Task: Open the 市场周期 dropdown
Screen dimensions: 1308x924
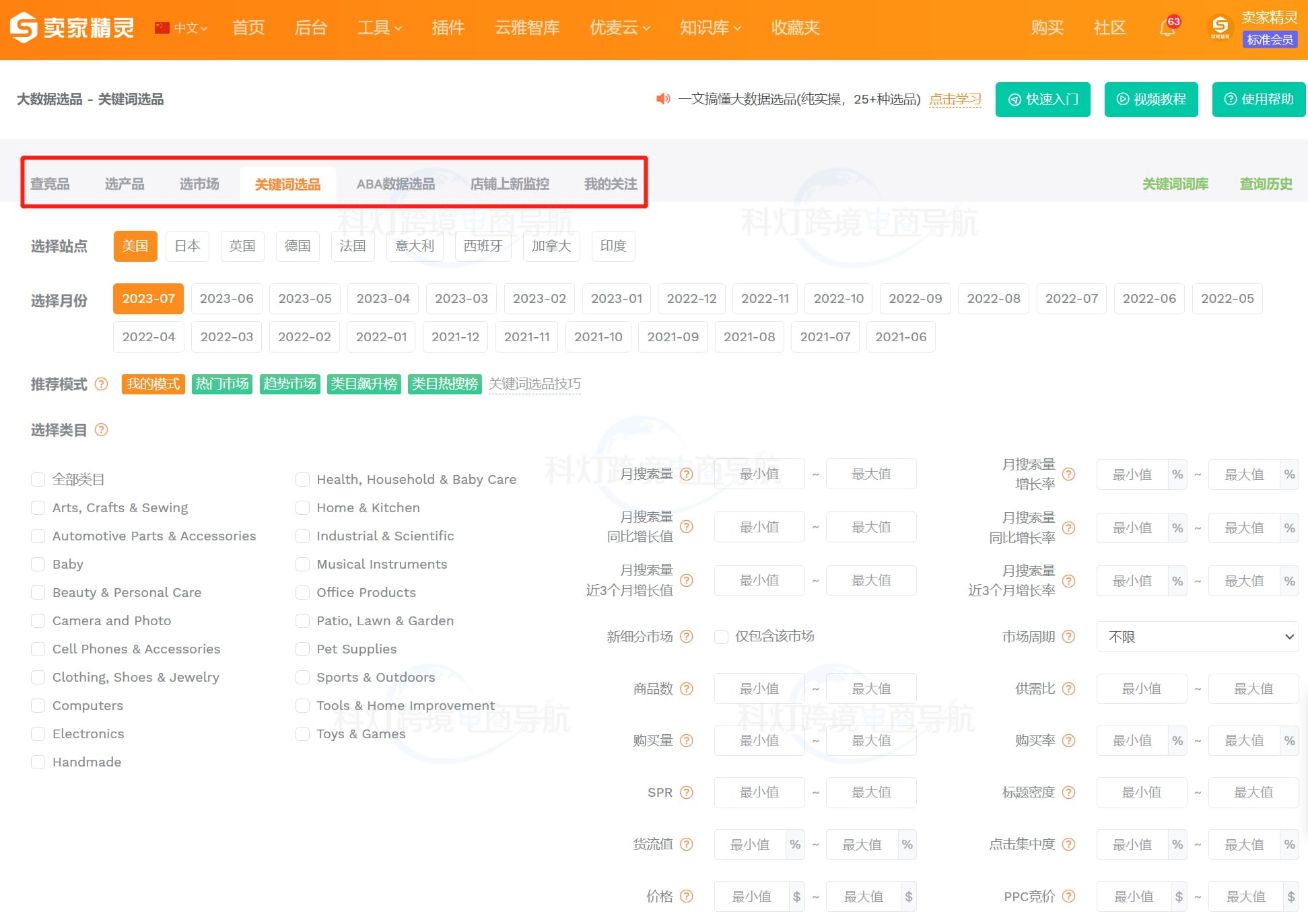Action: [1197, 637]
